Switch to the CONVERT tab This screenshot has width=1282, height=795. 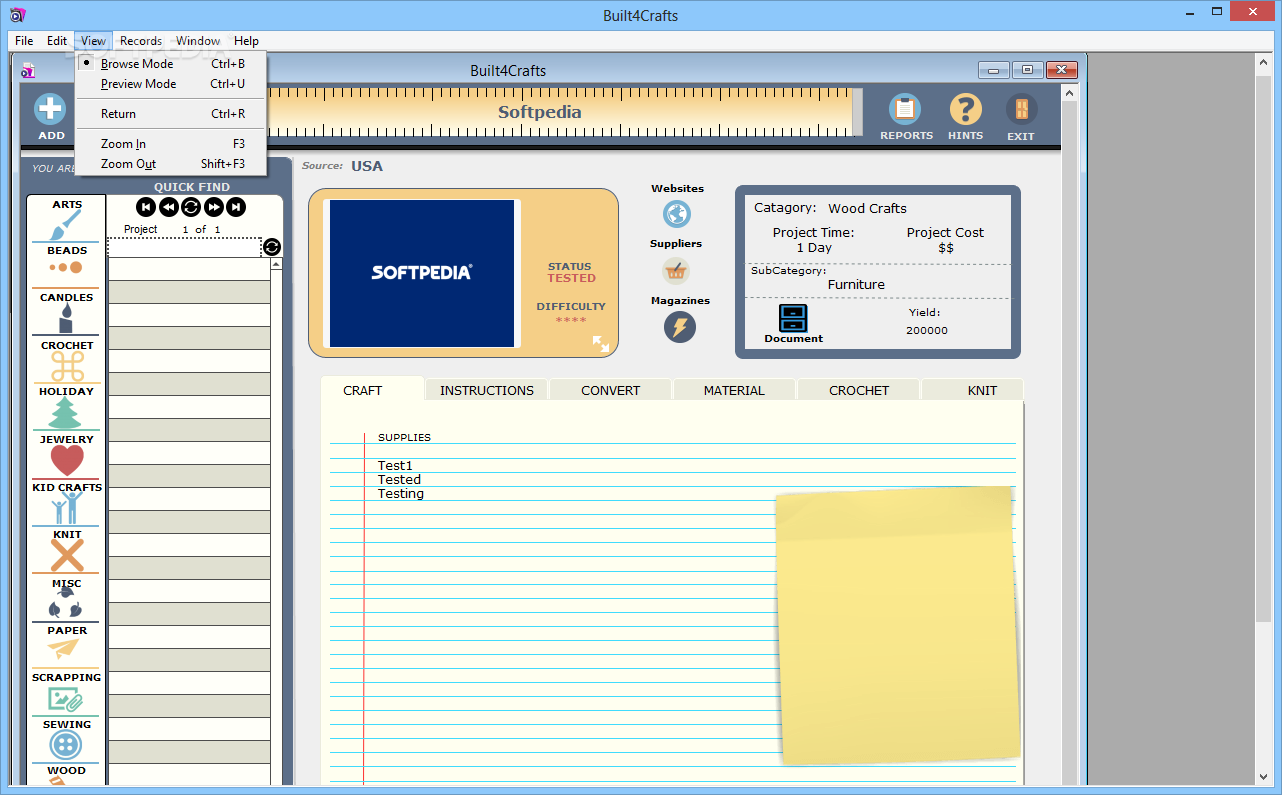click(x=611, y=390)
